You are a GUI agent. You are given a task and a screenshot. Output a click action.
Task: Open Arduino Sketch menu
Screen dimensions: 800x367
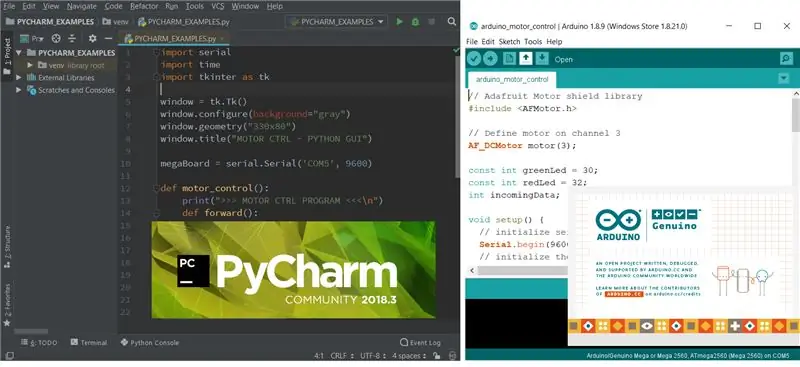509,42
